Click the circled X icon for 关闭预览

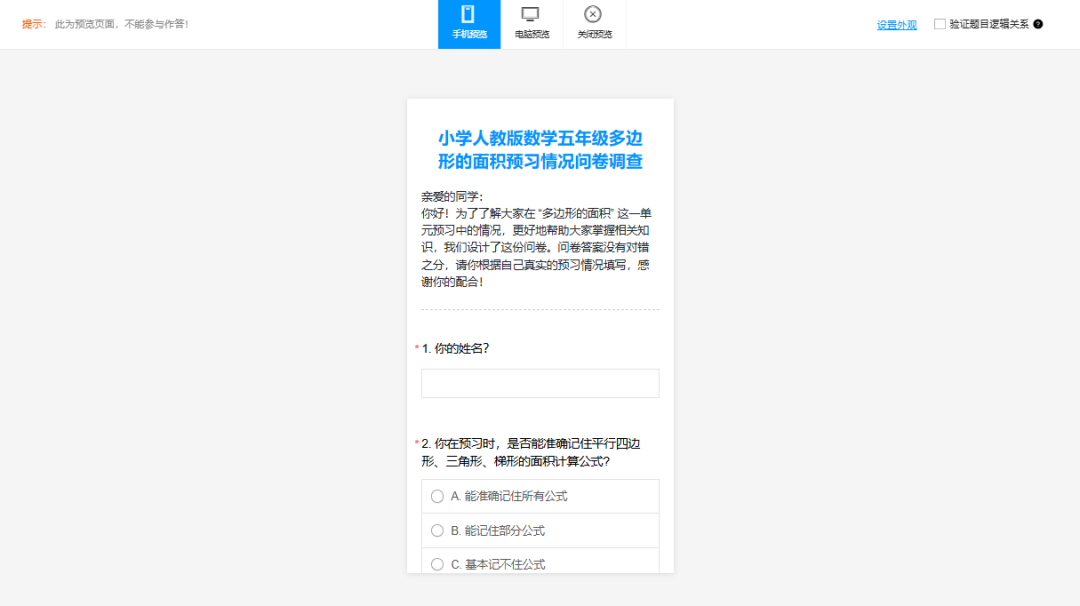593,14
